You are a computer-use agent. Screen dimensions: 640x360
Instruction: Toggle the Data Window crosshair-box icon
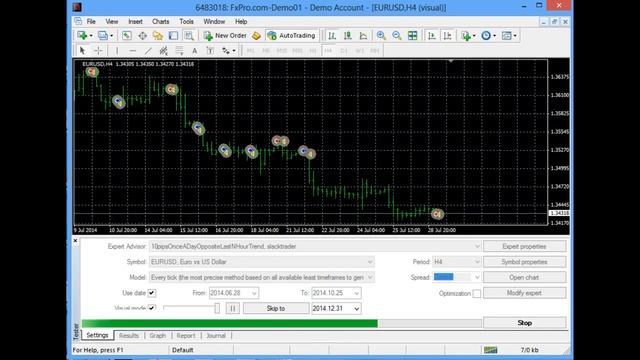click(x=142, y=36)
